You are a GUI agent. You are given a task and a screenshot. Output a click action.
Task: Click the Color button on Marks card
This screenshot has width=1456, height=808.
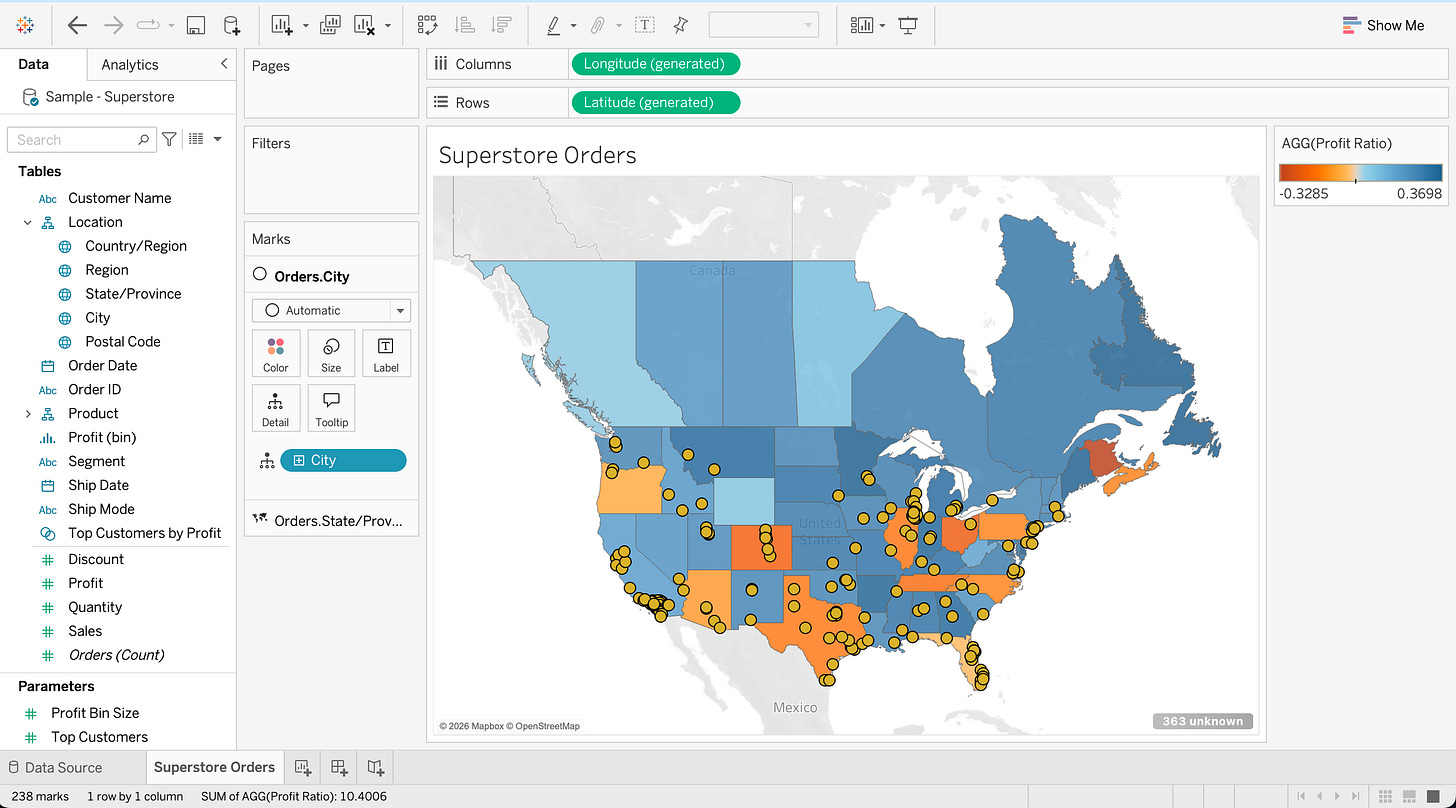click(276, 354)
